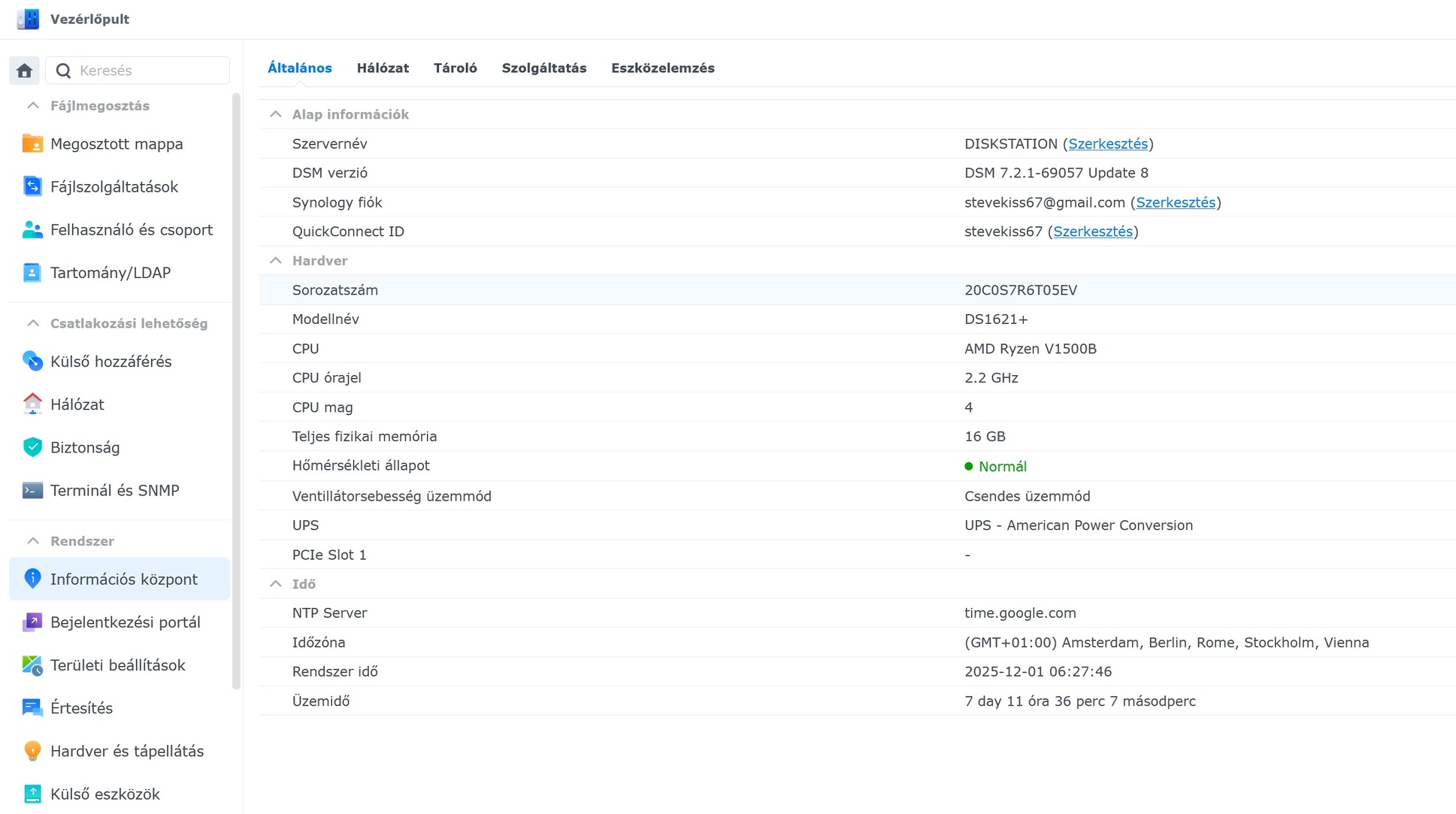Collapse Fájlmegosztás sidebar group
The width and height of the screenshot is (1456, 814).
33,106
